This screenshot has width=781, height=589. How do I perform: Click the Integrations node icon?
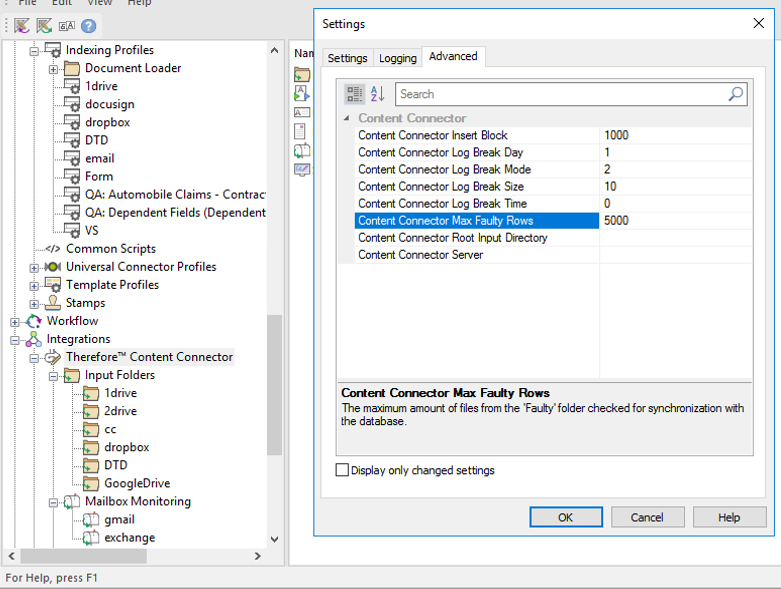coord(33,339)
